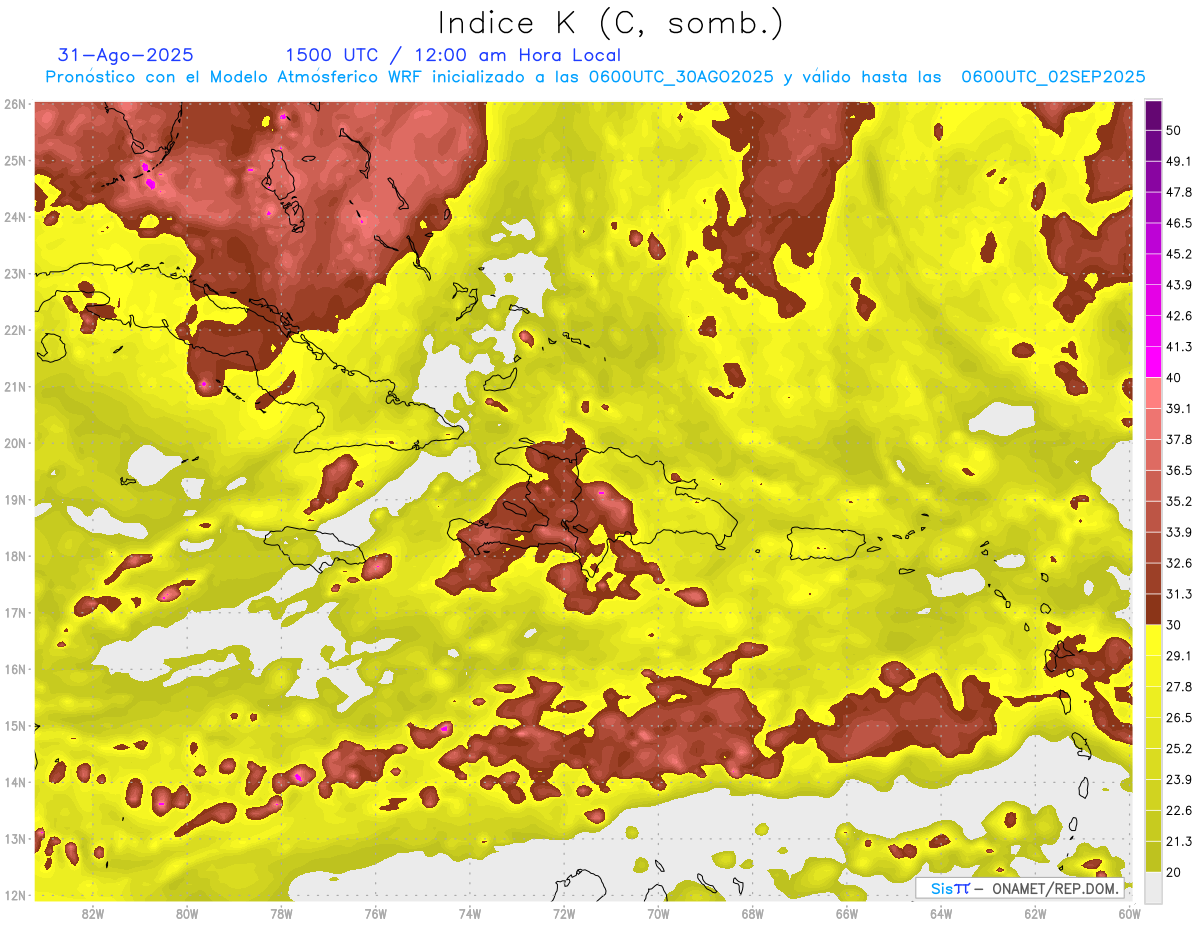This screenshot has width=1200, height=927.
Task: Click the valid-until time "0600UTC_02SEP2025"
Action: [x=1053, y=77]
